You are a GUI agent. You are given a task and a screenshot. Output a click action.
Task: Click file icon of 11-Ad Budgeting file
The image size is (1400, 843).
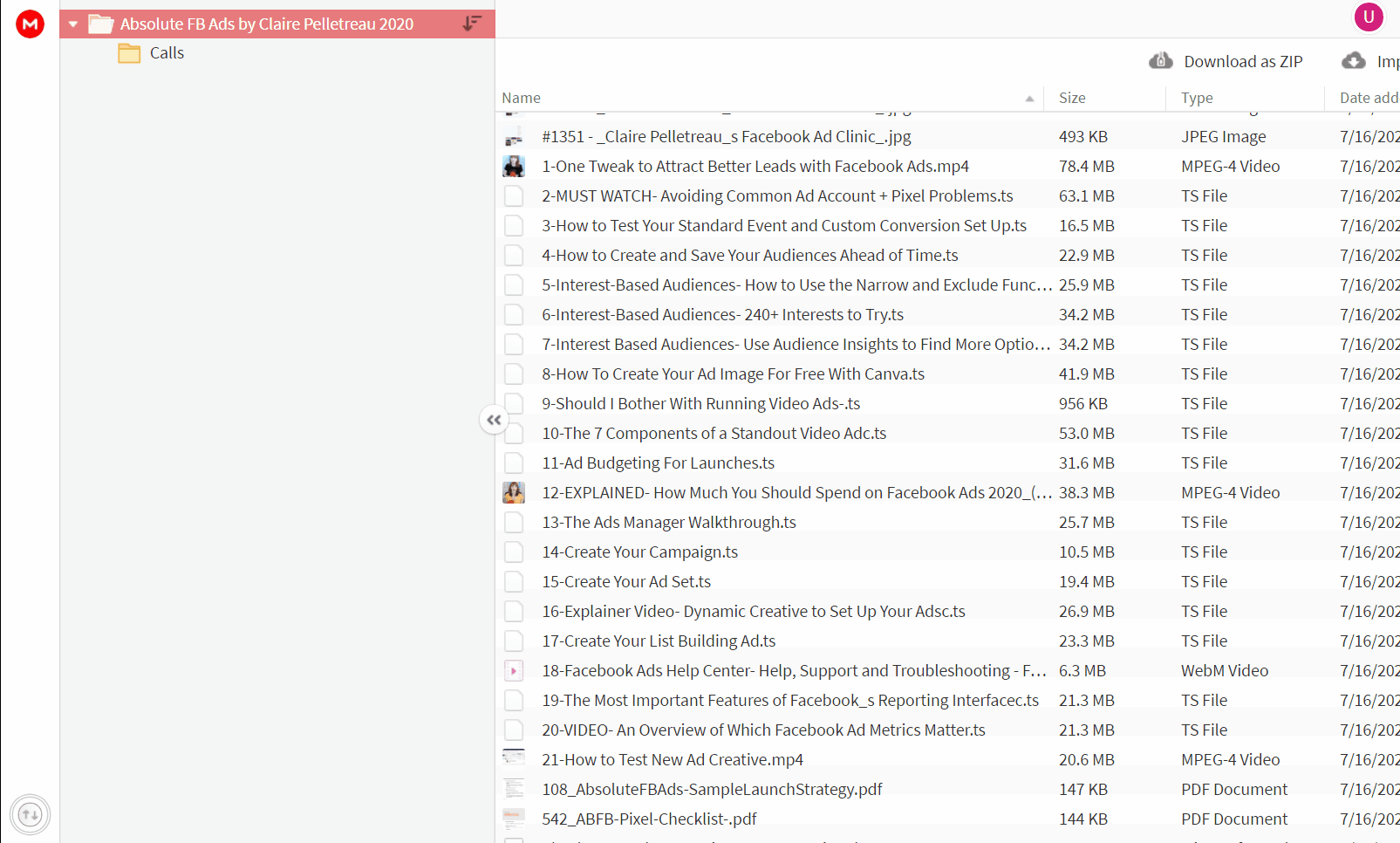point(514,463)
